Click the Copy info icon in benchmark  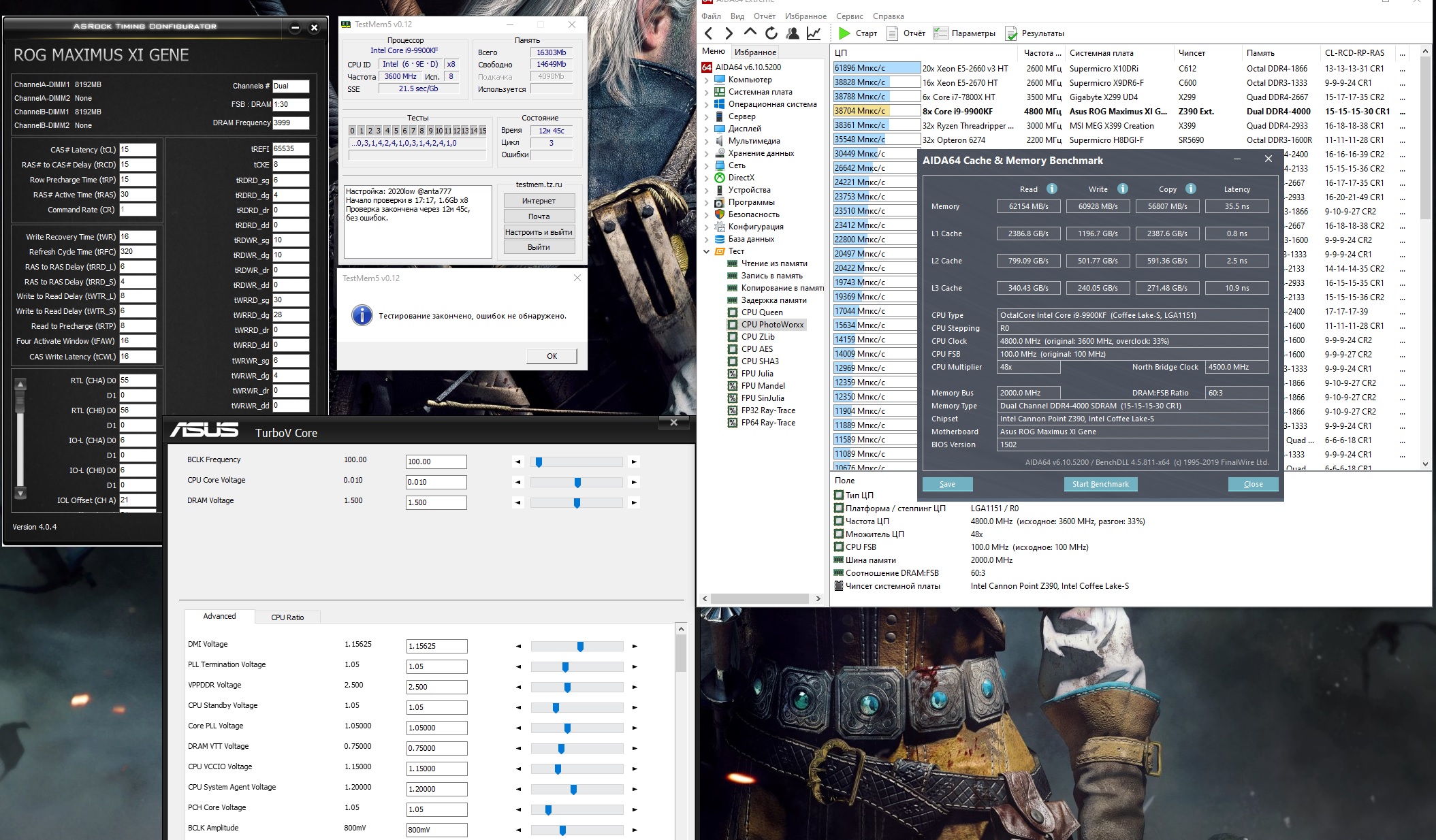point(1191,189)
